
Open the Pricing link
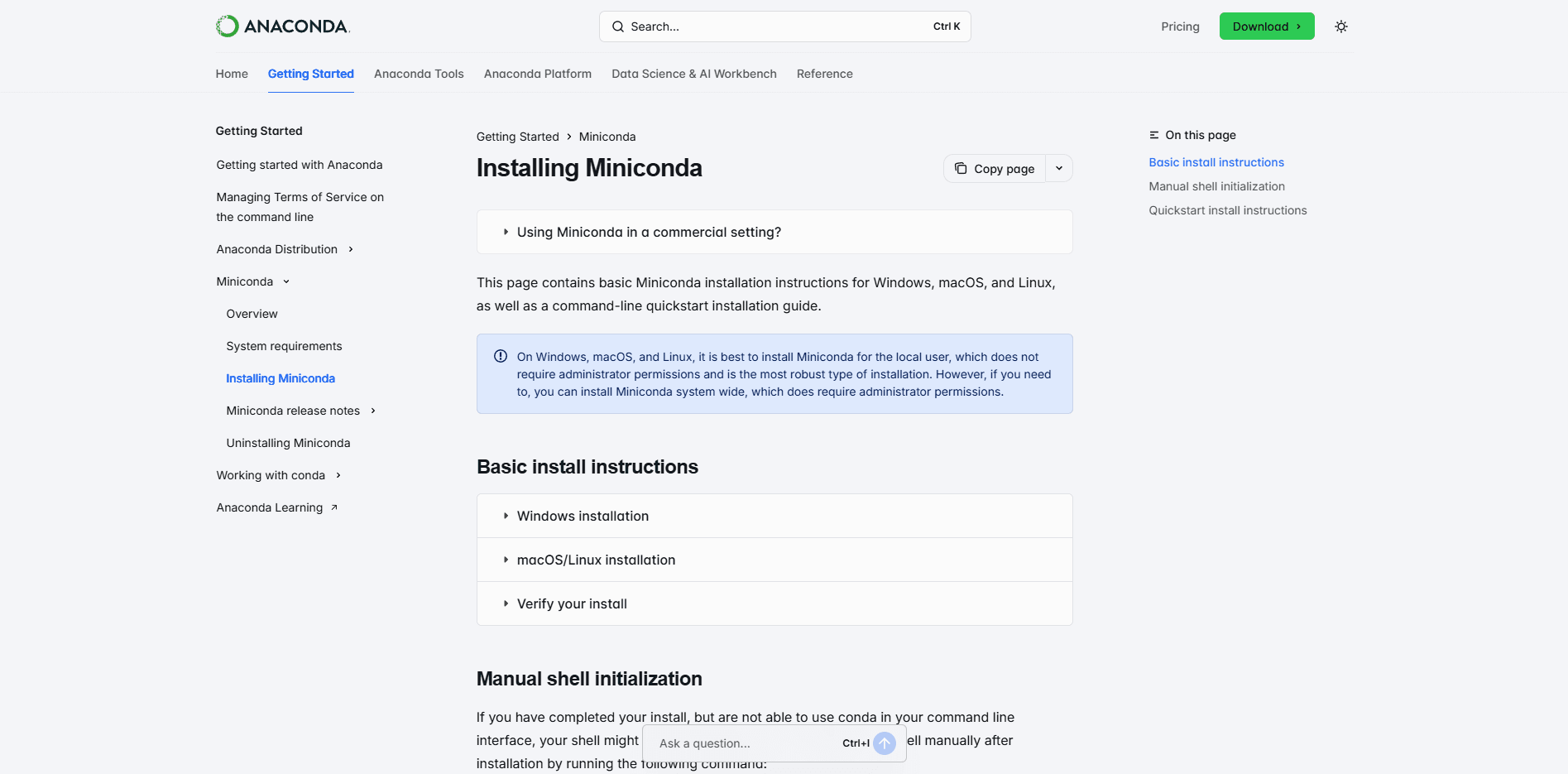point(1180,26)
